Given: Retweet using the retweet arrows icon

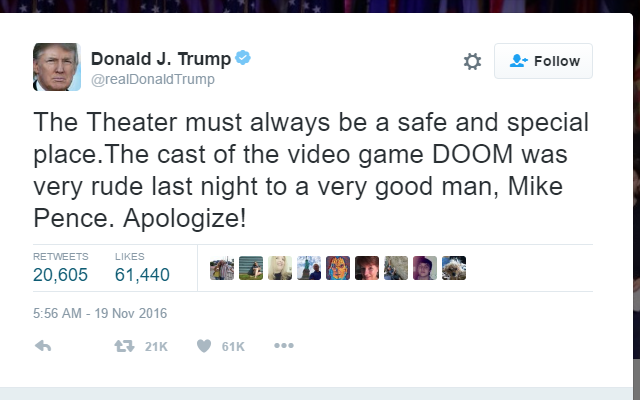Looking at the screenshot, I should (x=124, y=346).
